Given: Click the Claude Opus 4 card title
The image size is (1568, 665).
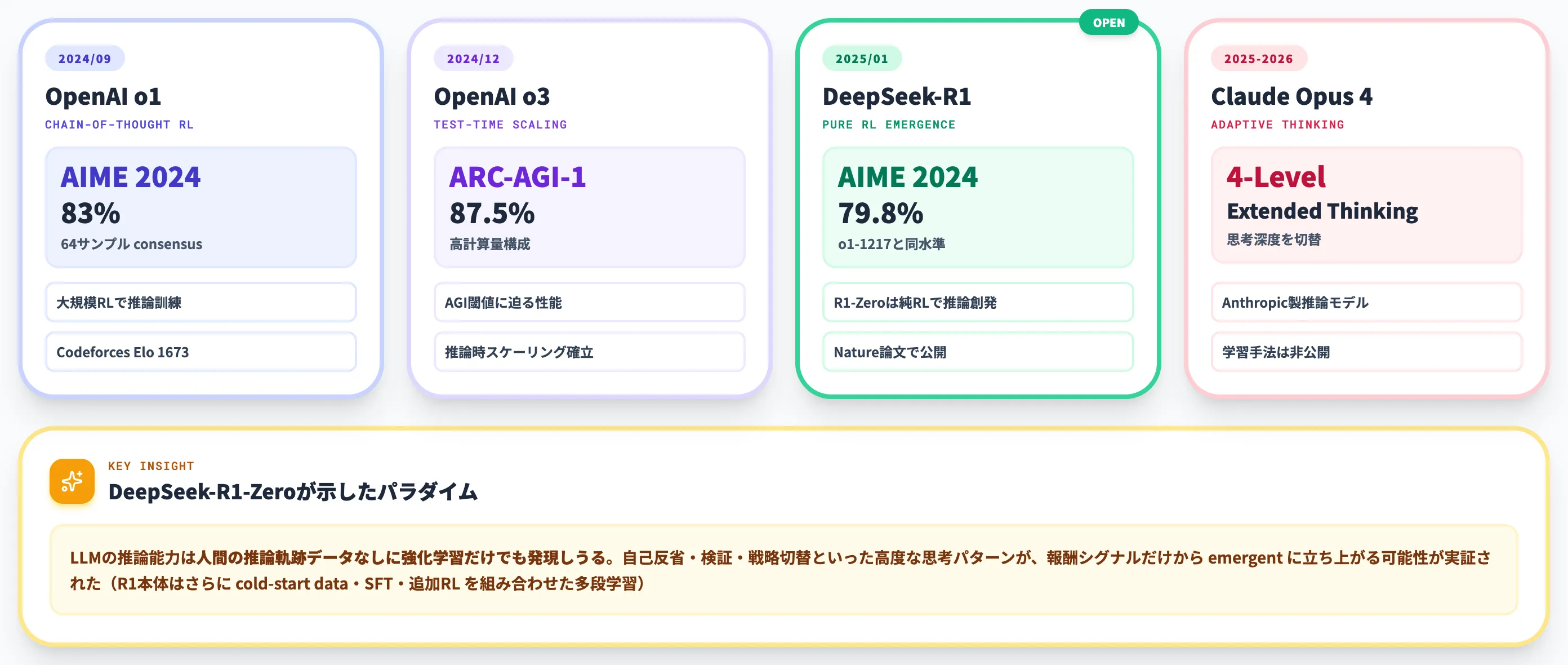Looking at the screenshot, I should [x=1291, y=96].
